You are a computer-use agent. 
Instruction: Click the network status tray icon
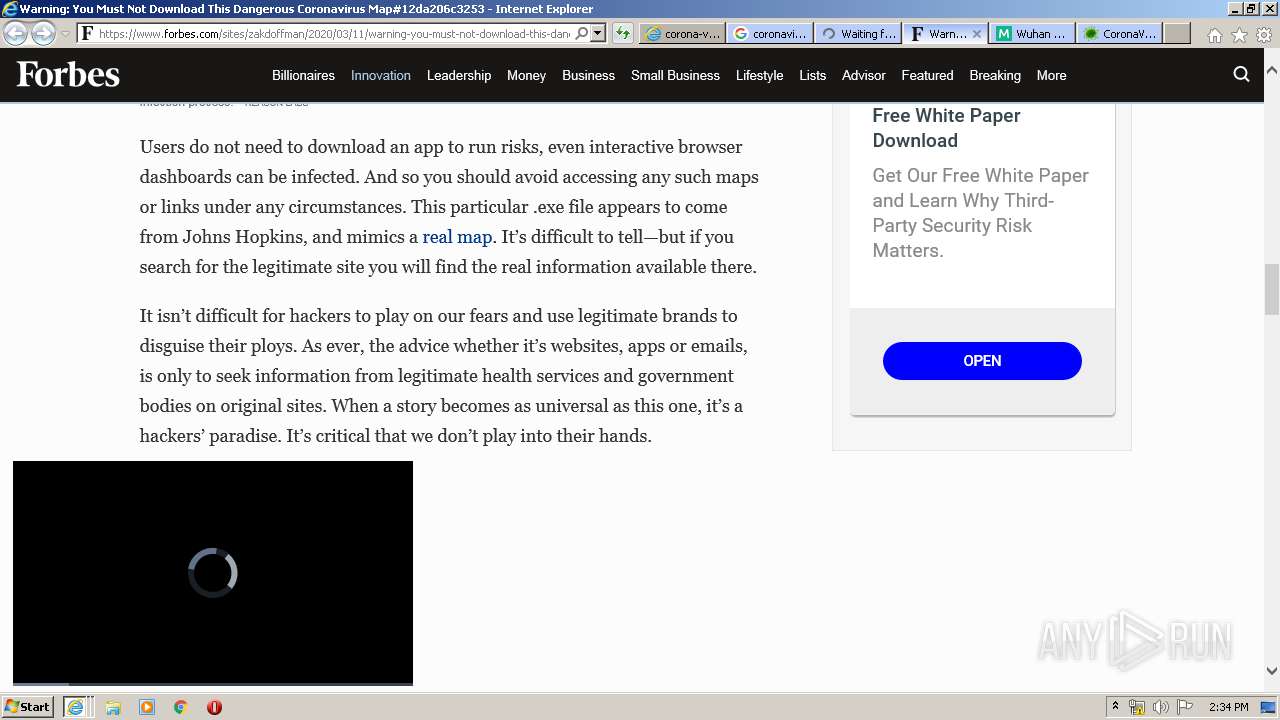pos(1137,707)
